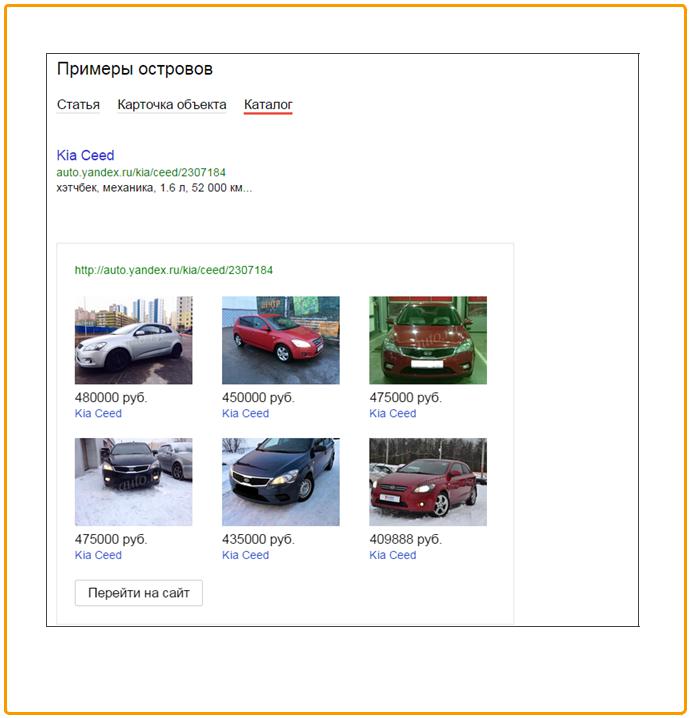Open dark blue car photo, 435000 руб.
The height and width of the screenshot is (718, 690).
281,482
